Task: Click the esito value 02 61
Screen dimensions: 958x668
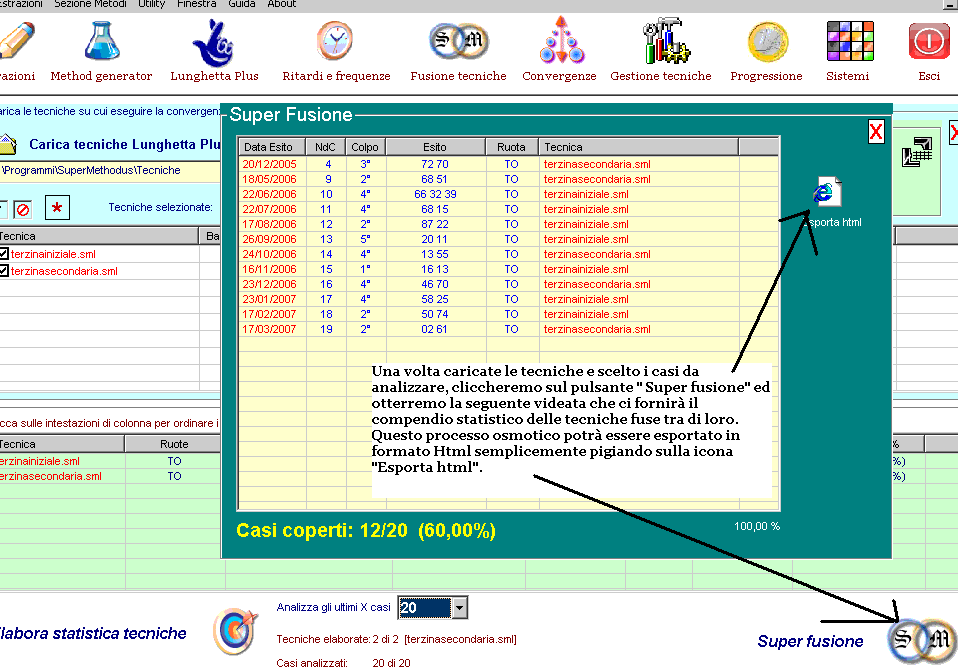Action: [435, 329]
